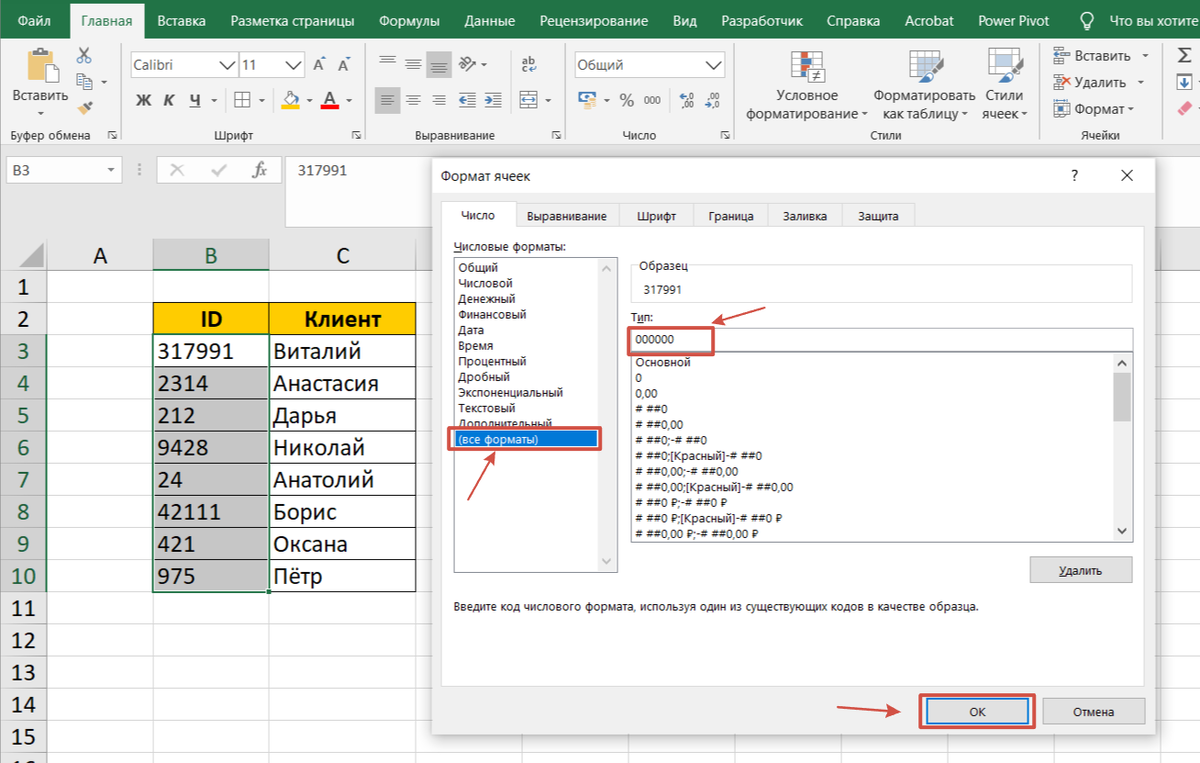Align text to top of cell

coord(387,64)
